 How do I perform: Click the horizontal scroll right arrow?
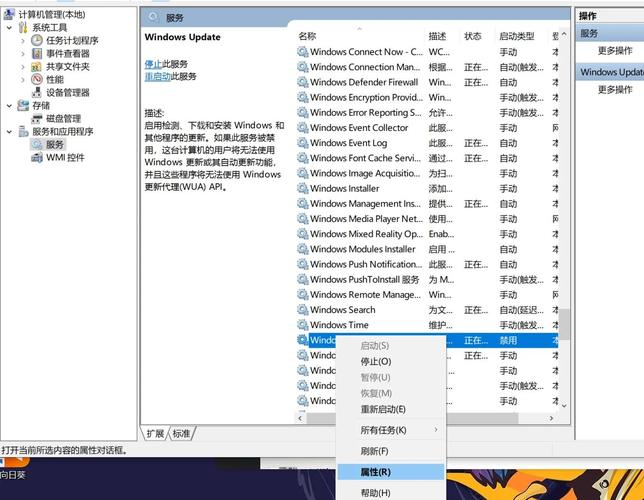click(x=551, y=418)
